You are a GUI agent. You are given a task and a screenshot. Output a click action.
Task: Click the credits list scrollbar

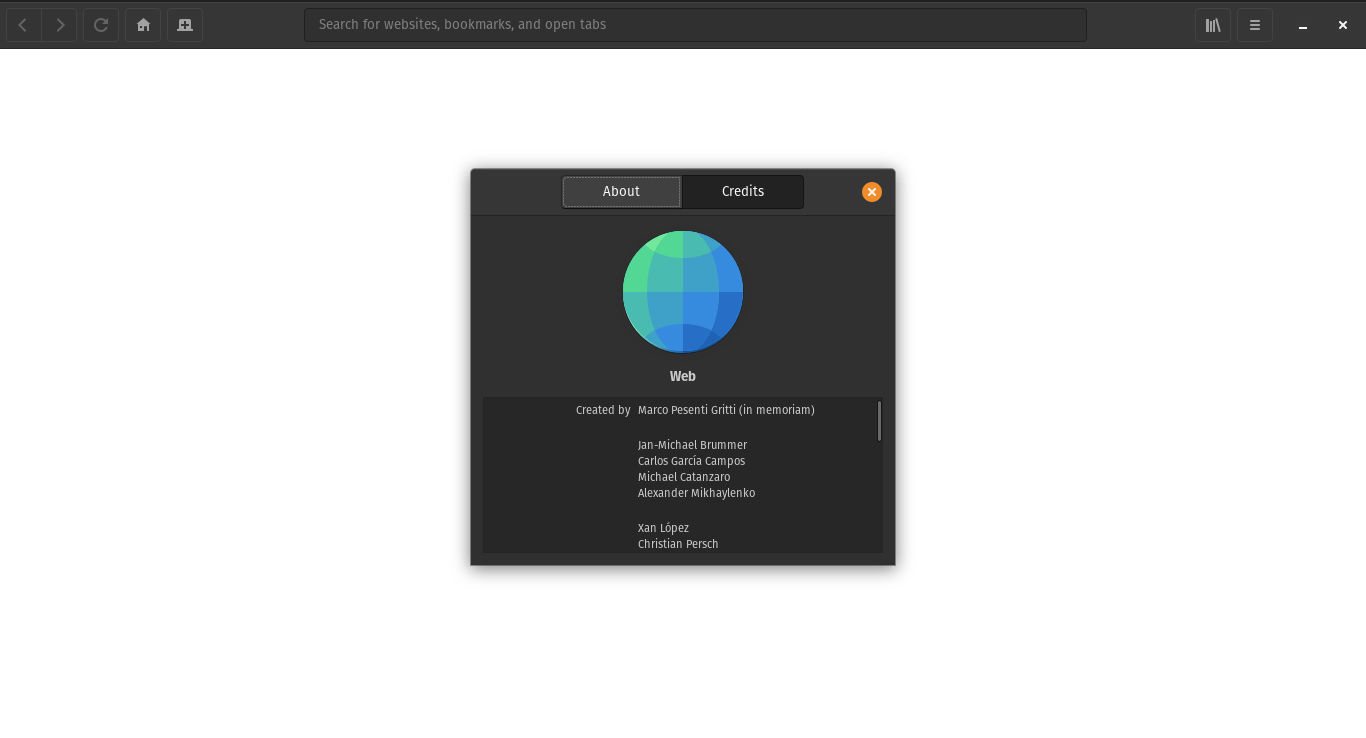879,421
